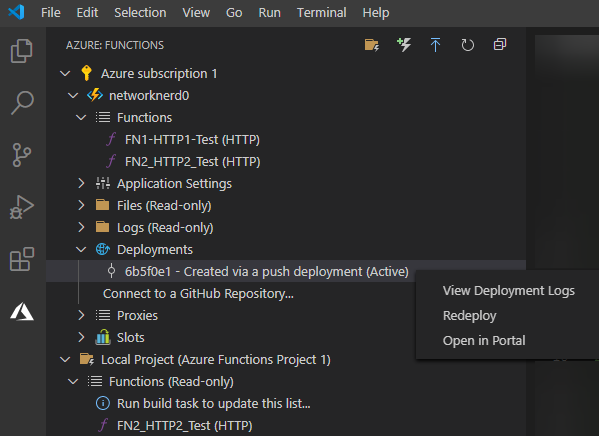Screen dimensions: 599x436
Task: Click the slots icon beside Slots
Action: 103,337
